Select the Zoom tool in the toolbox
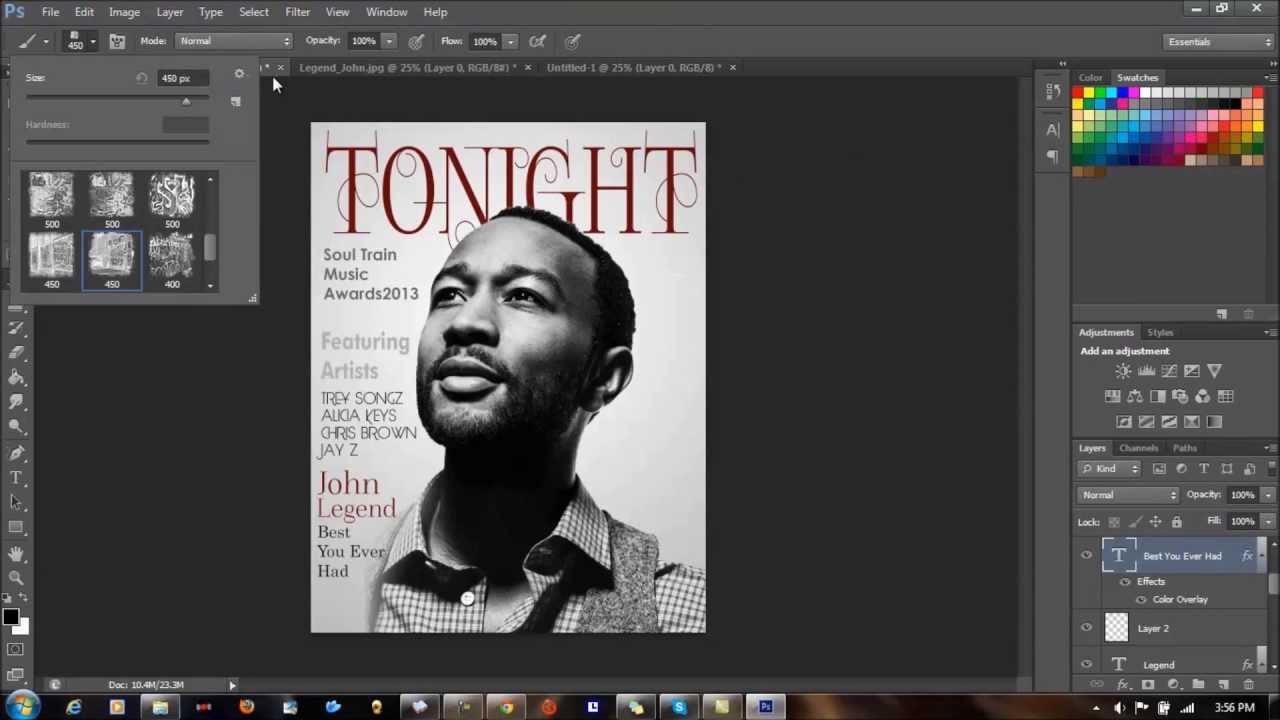 pos(16,578)
